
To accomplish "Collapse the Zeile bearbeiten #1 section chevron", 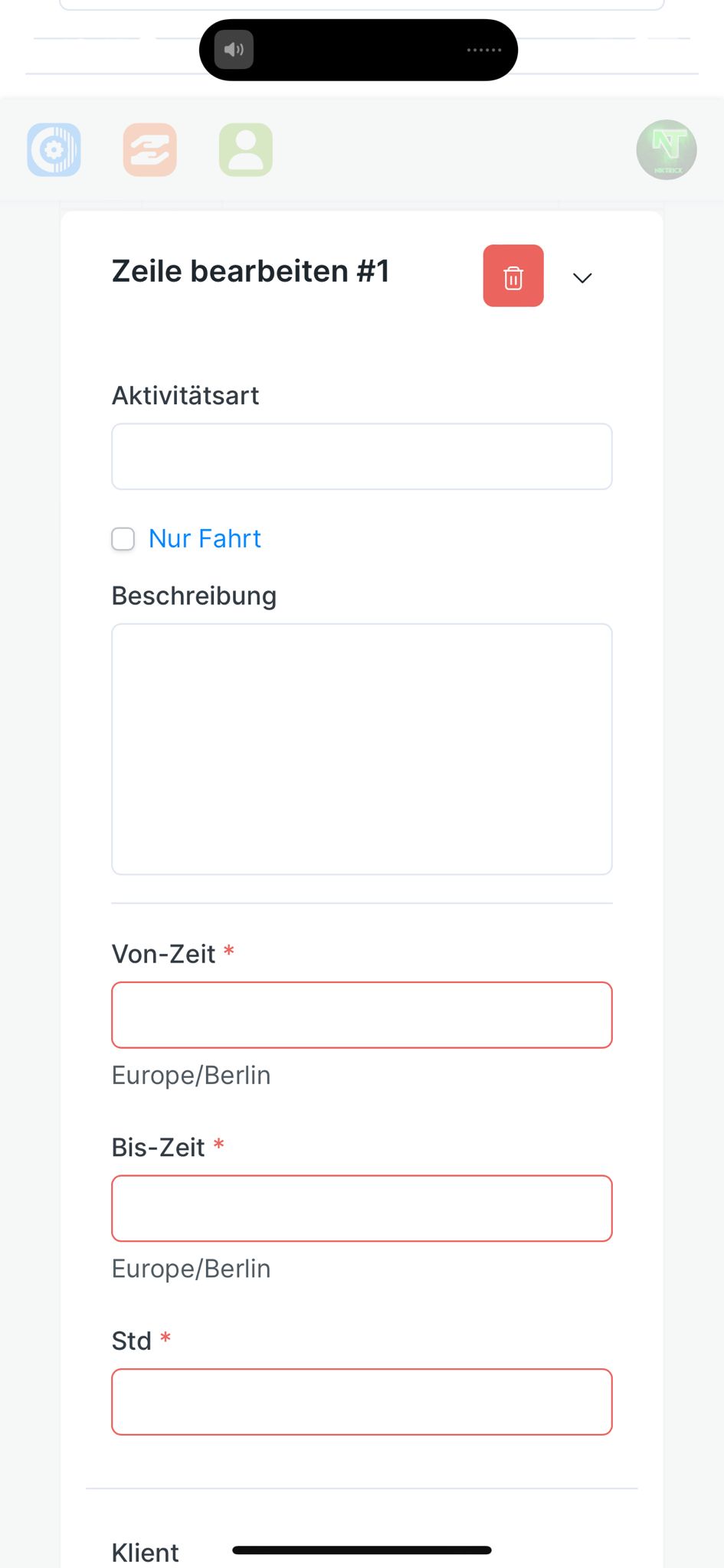I will click(583, 278).
